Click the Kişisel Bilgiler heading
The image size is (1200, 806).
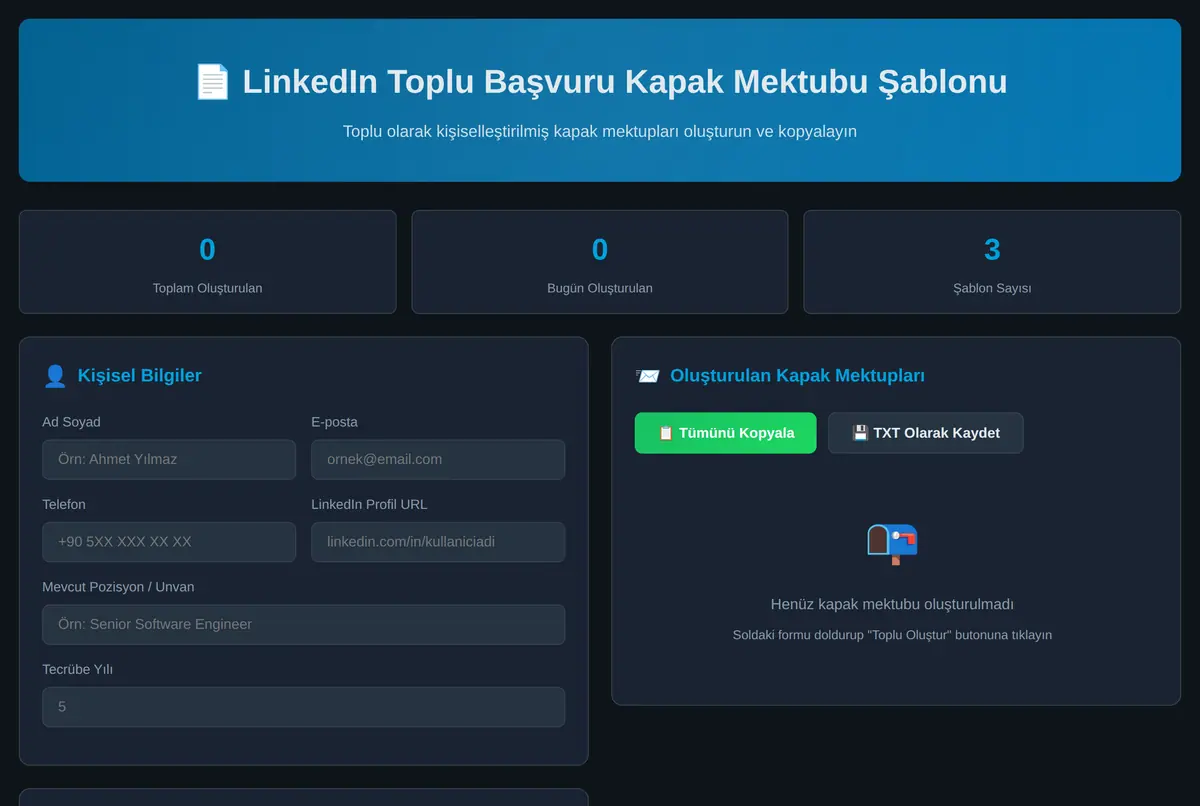(x=139, y=376)
